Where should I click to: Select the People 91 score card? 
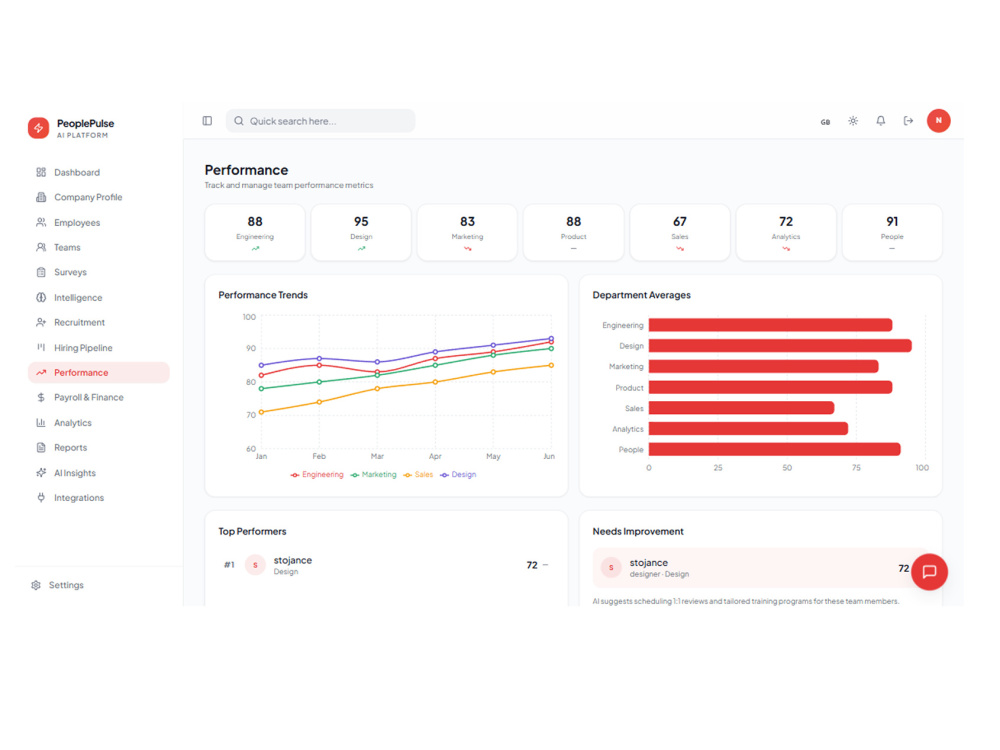tap(892, 233)
